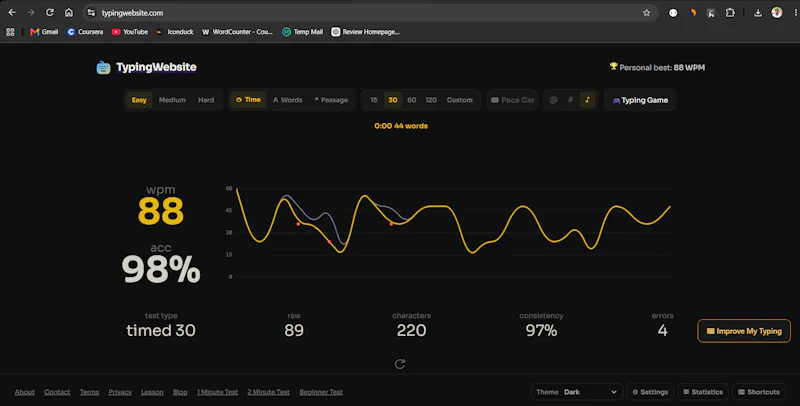The width and height of the screenshot is (800, 406).
Task: Open the Settings button in footer
Action: tap(650, 392)
